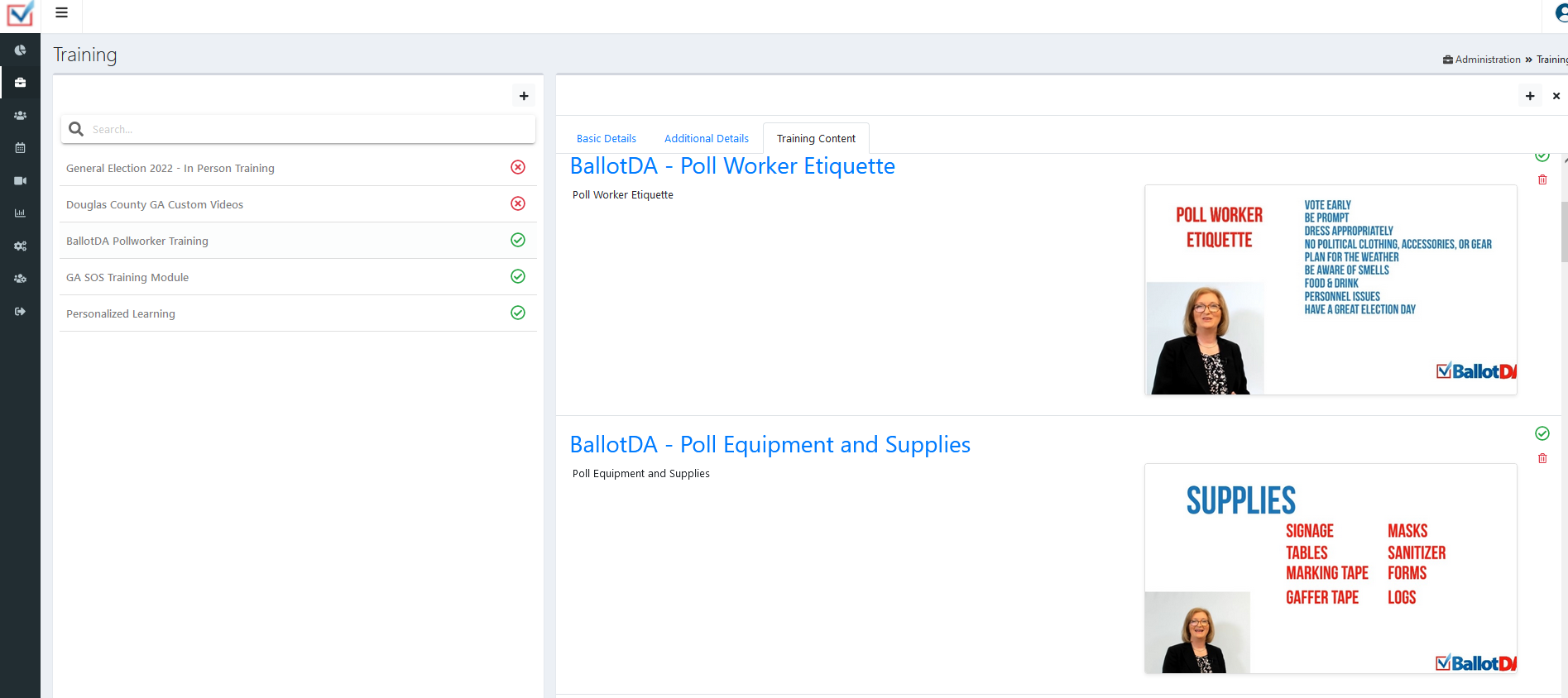Open the settings gears sidebar icon
The width and height of the screenshot is (1568, 698).
20,246
